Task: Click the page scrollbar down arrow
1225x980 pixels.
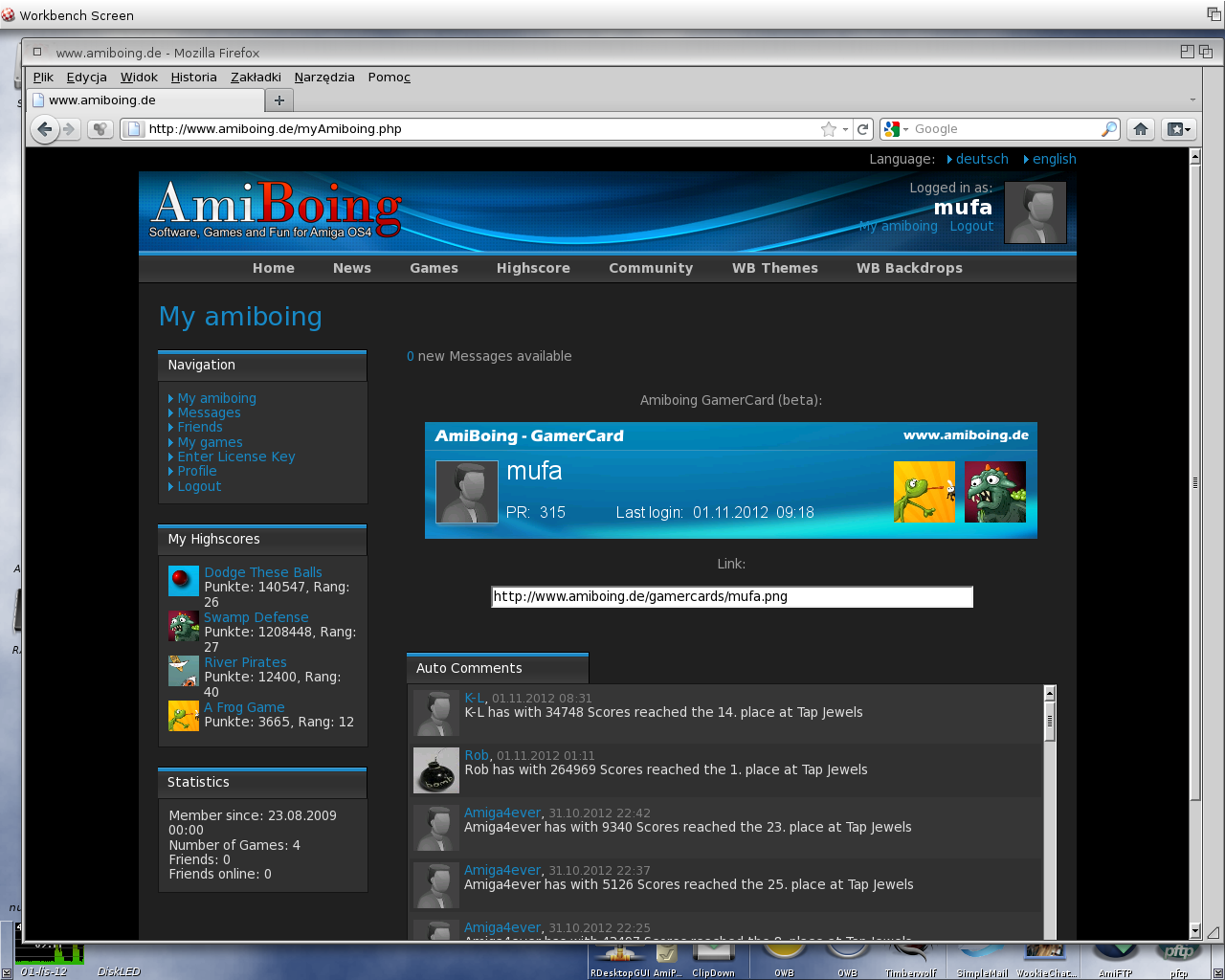Action: 1195,930
